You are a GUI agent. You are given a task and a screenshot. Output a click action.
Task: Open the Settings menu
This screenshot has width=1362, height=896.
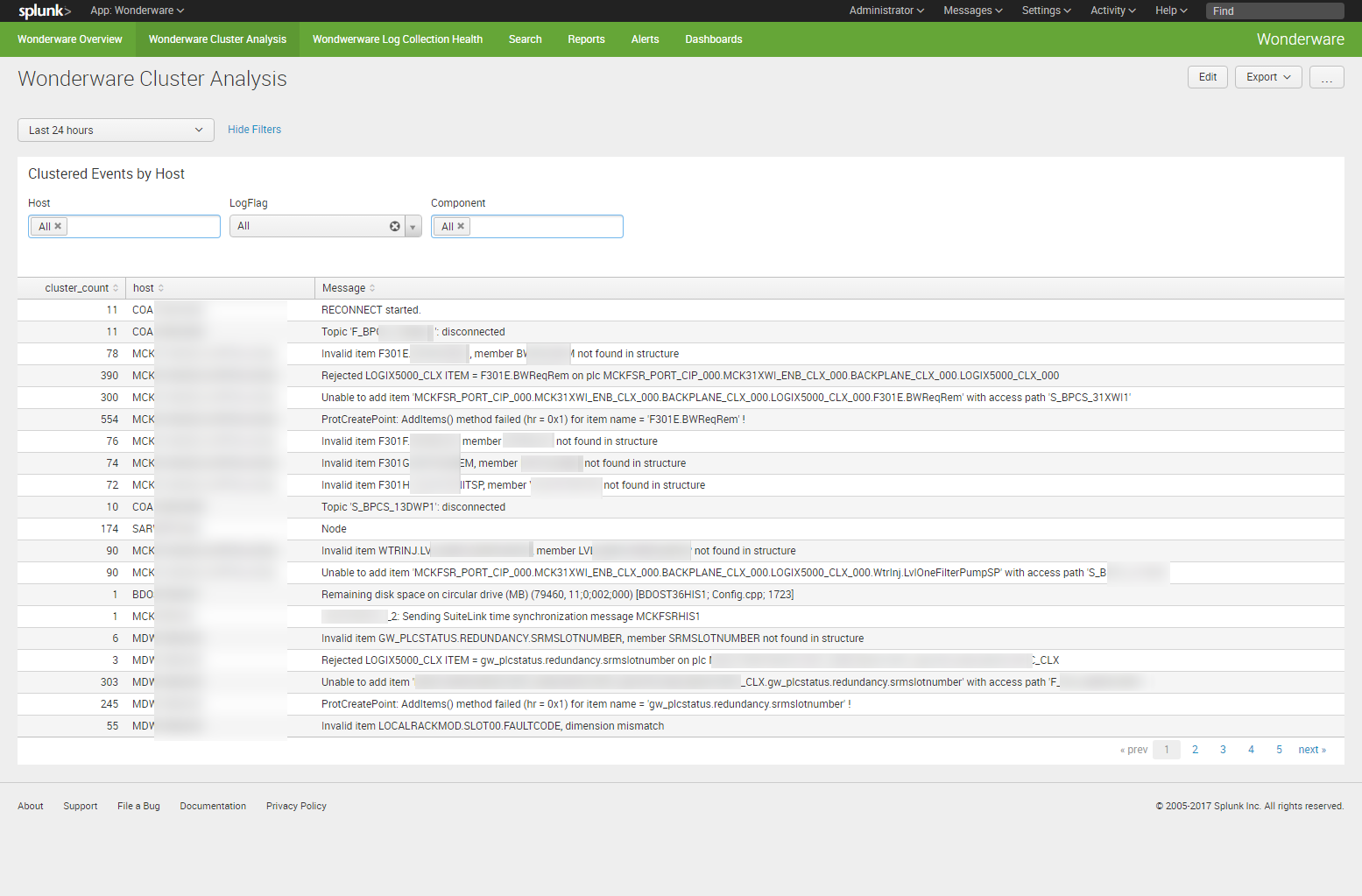tap(1047, 11)
